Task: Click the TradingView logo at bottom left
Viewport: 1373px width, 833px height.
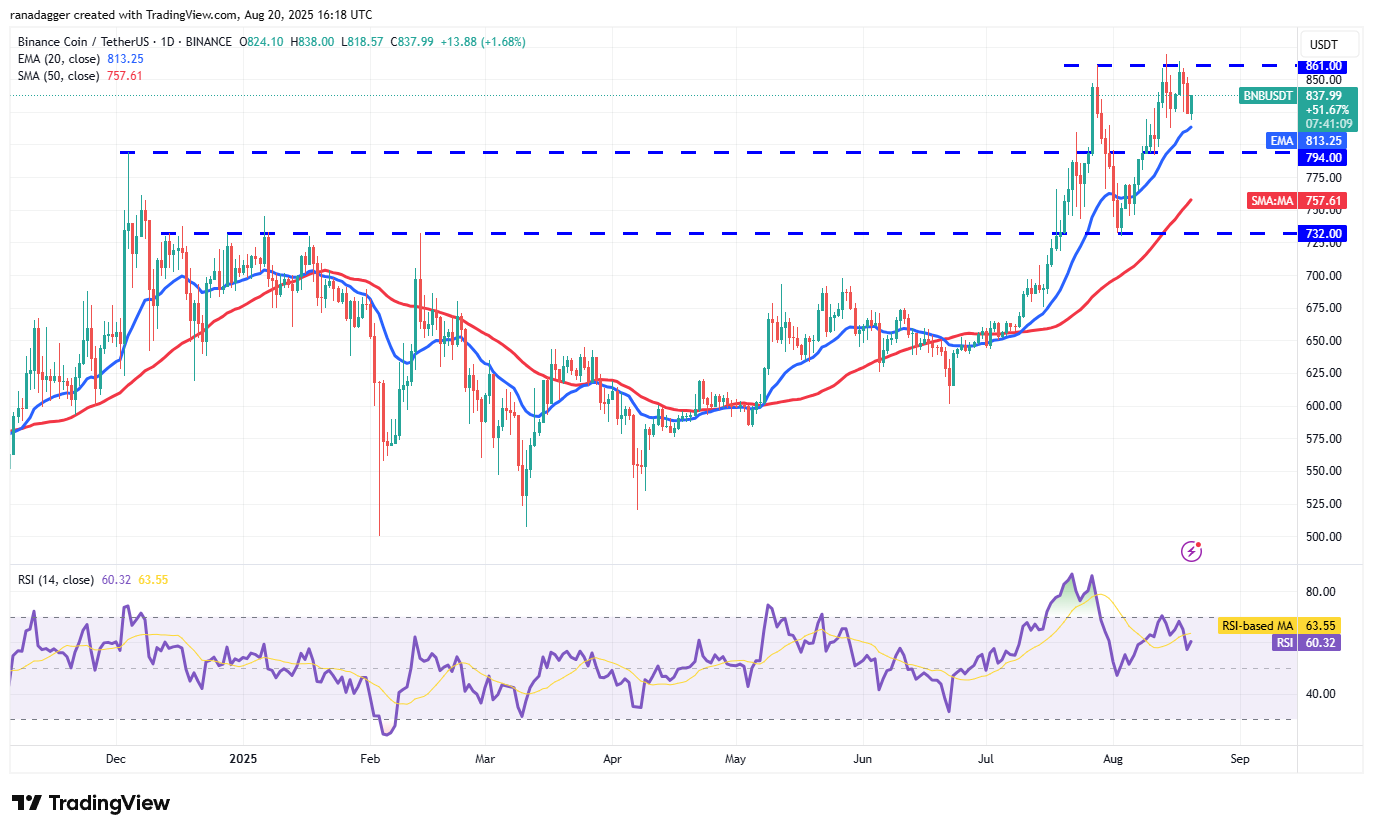Action: tap(91, 803)
